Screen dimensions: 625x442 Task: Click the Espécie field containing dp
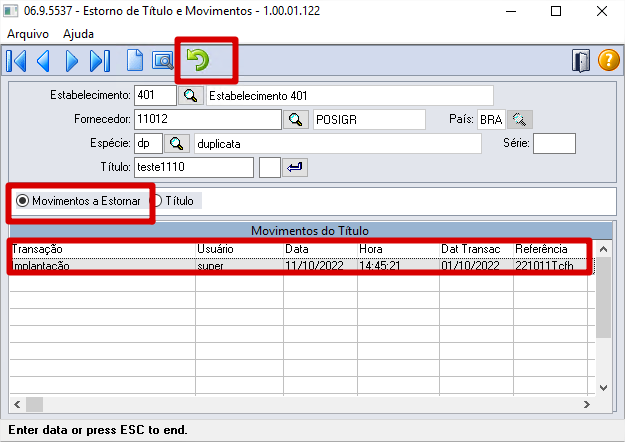click(149, 143)
